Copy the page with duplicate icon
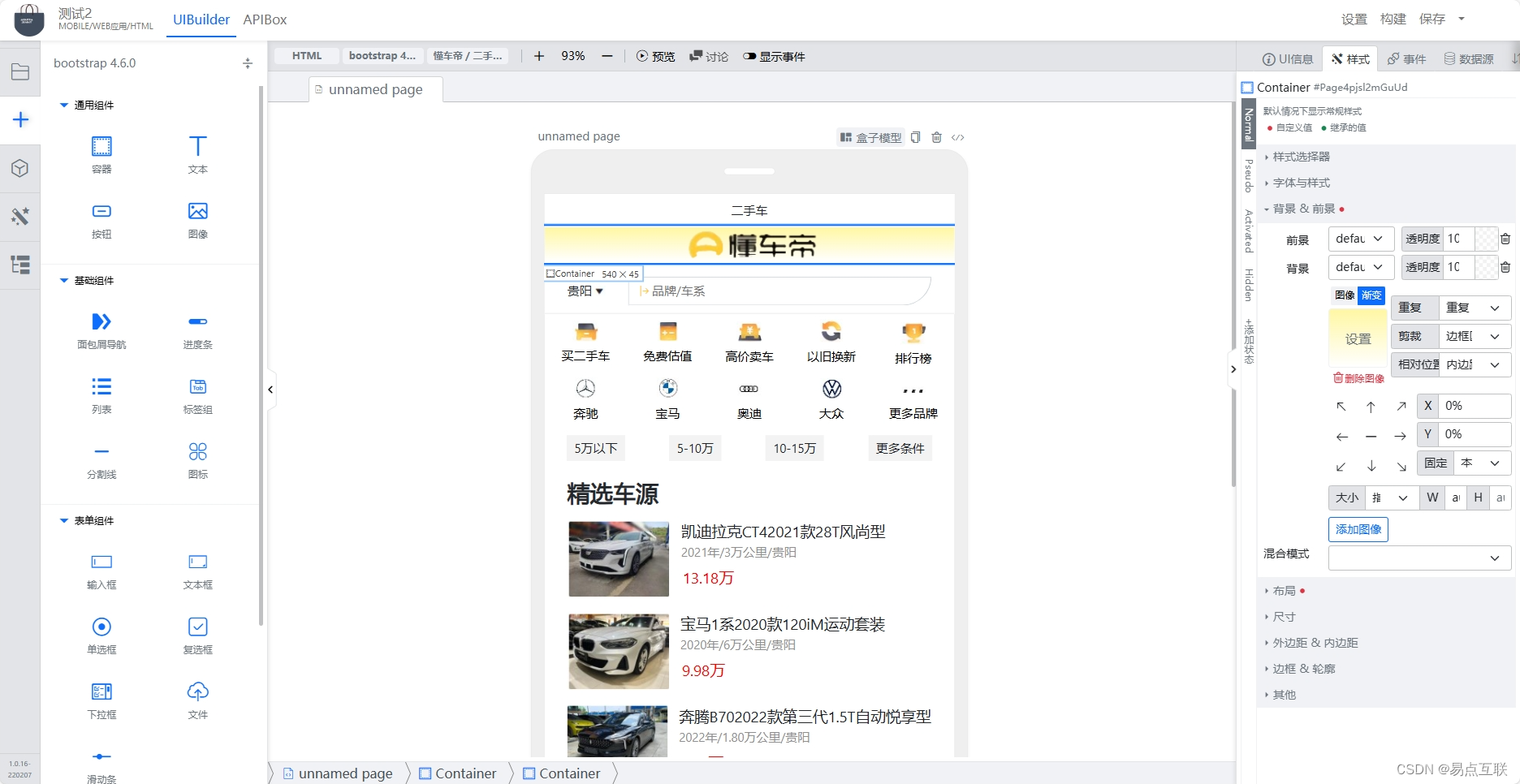This screenshot has width=1520, height=784. [x=915, y=137]
